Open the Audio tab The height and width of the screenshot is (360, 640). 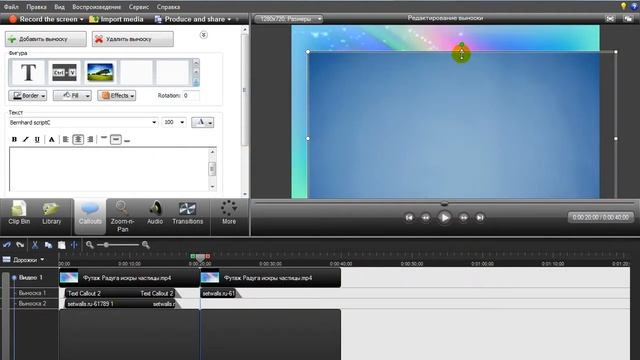pyautogui.click(x=155, y=213)
